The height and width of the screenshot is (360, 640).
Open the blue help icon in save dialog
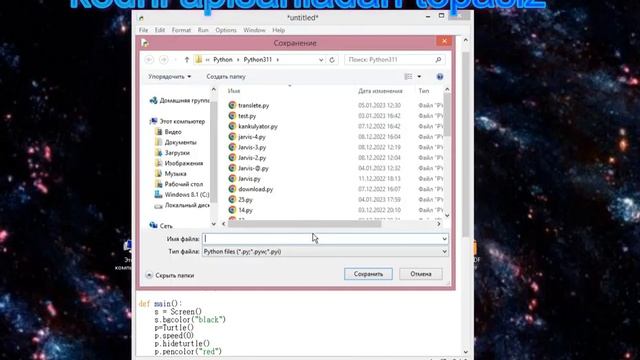tap(440, 77)
